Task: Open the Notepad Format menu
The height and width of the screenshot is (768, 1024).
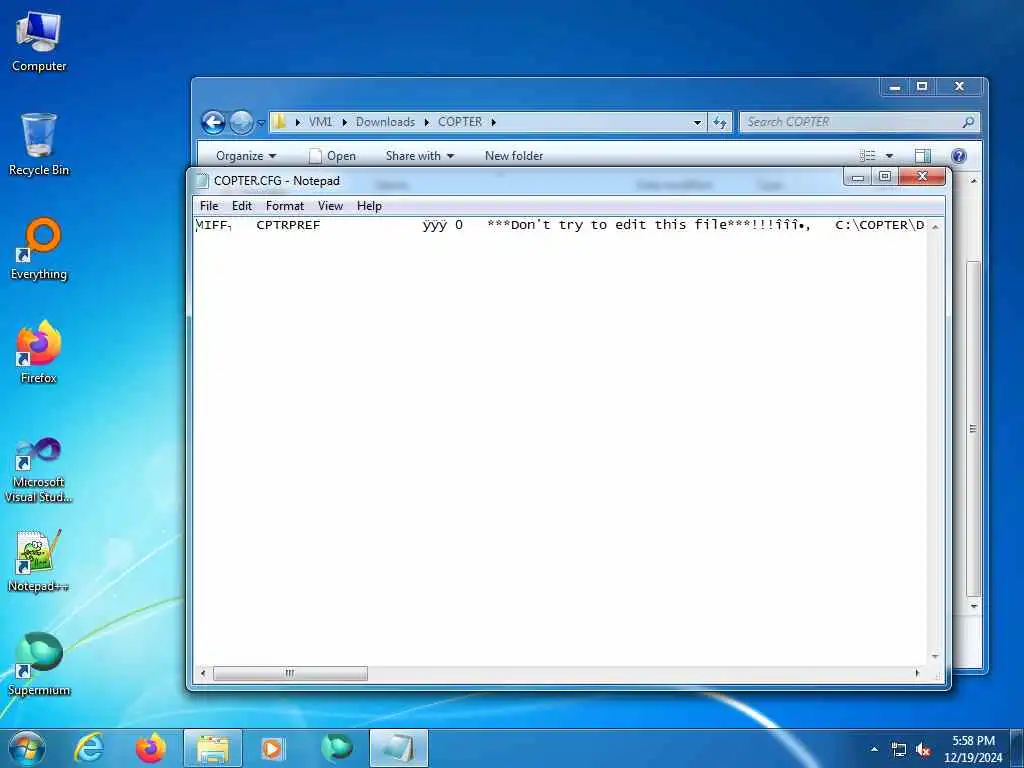Action: 285,206
